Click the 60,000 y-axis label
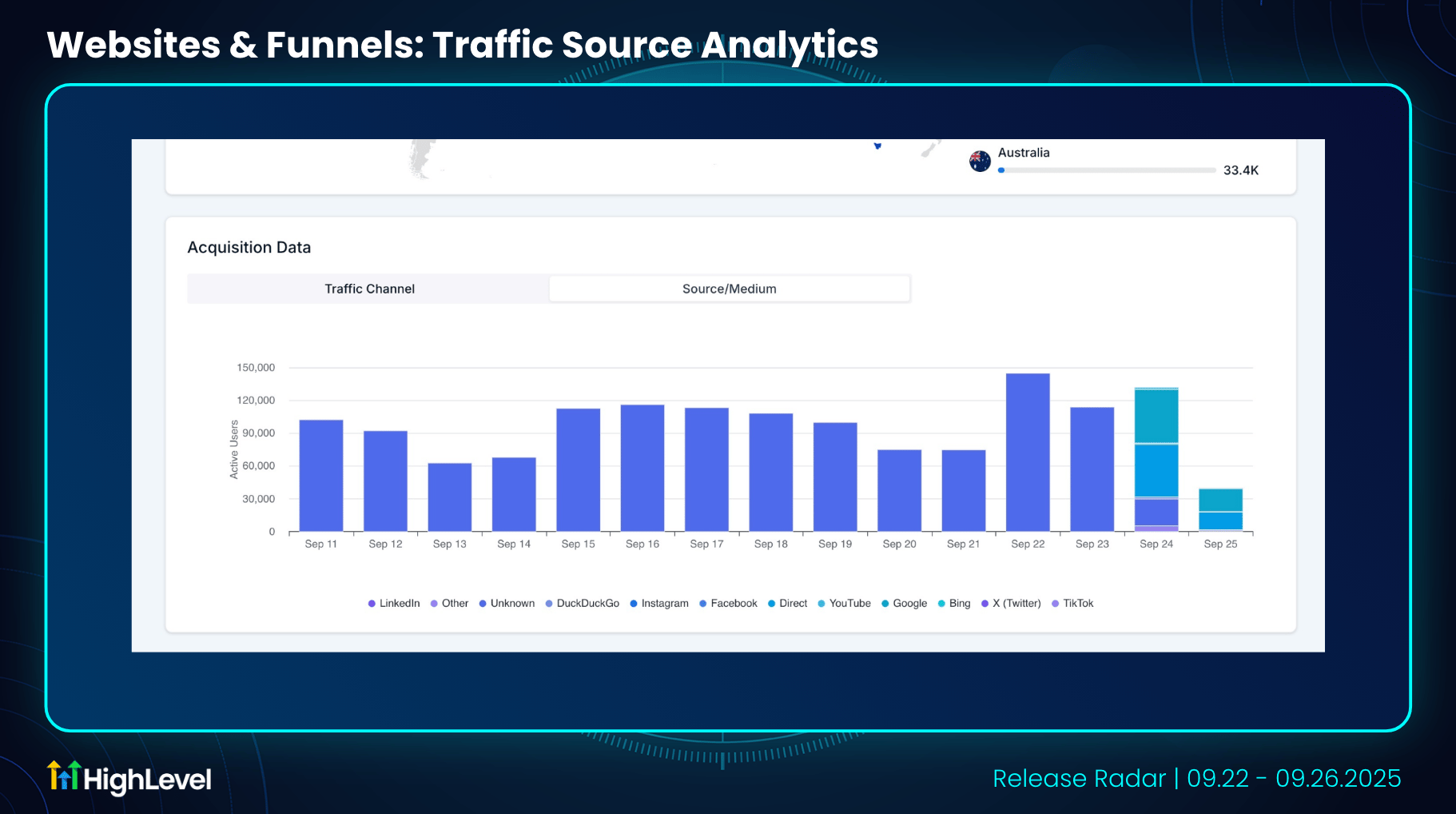 pyautogui.click(x=259, y=466)
